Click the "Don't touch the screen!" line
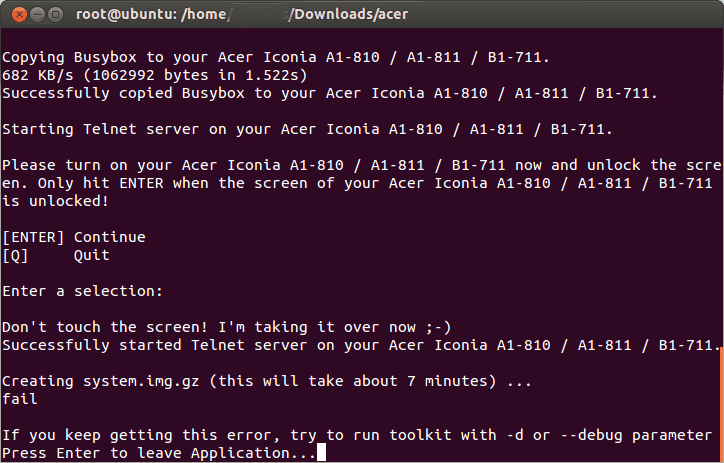 (227, 327)
